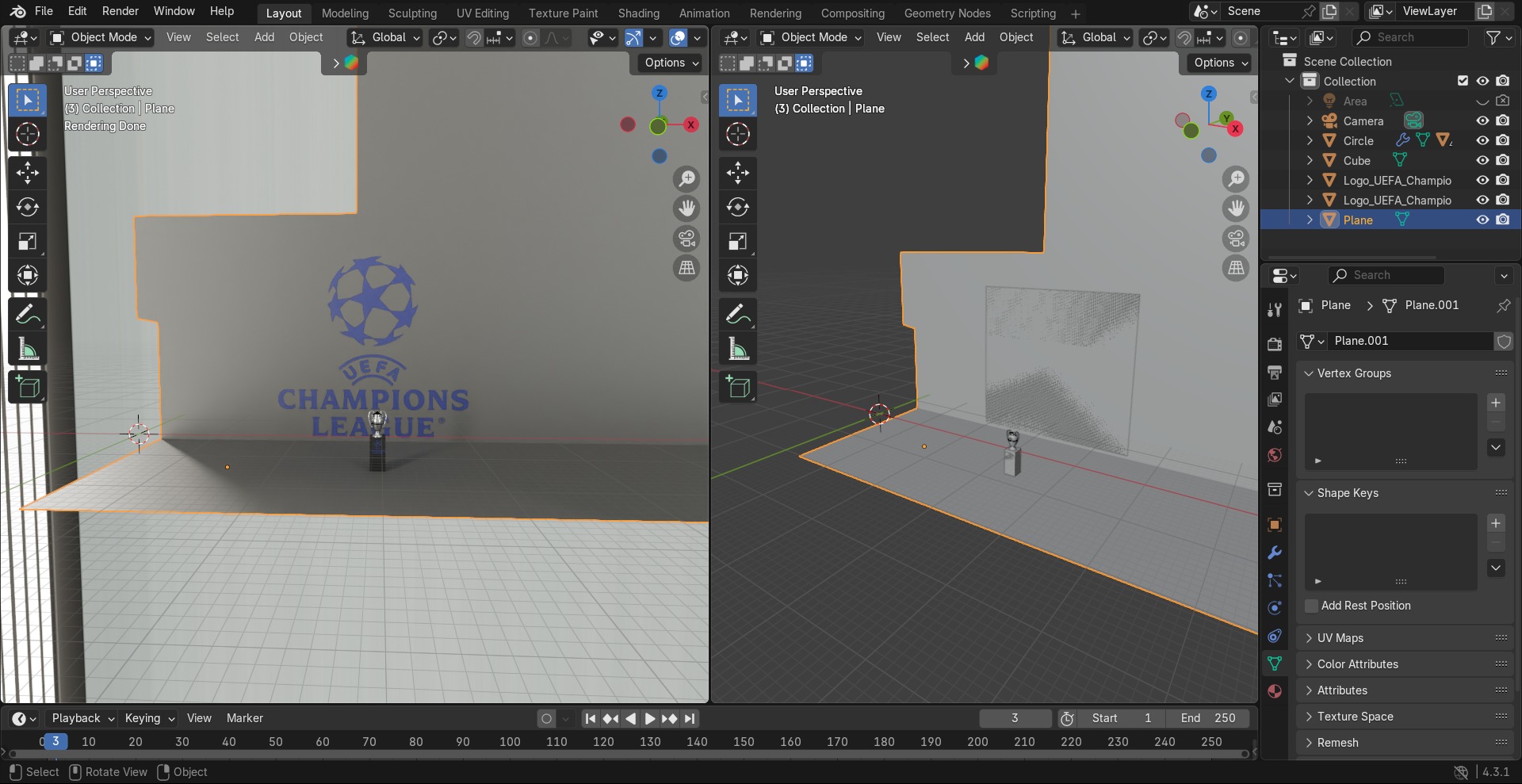This screenshot has height=784, width=1522.
Task: Open the Render properties tab
Action: 1275,344
